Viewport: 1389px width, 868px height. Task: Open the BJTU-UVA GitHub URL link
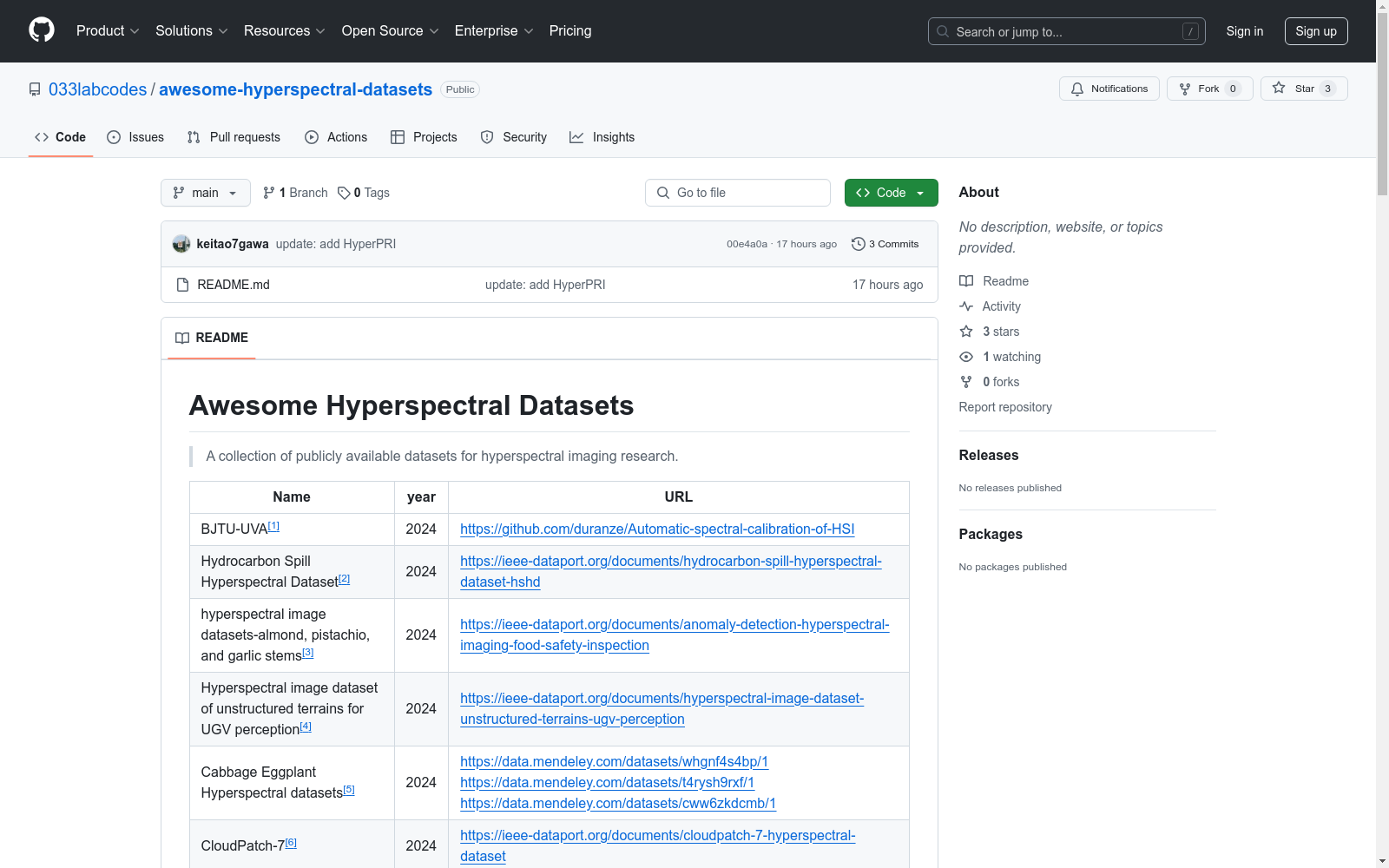coord(656,529)
